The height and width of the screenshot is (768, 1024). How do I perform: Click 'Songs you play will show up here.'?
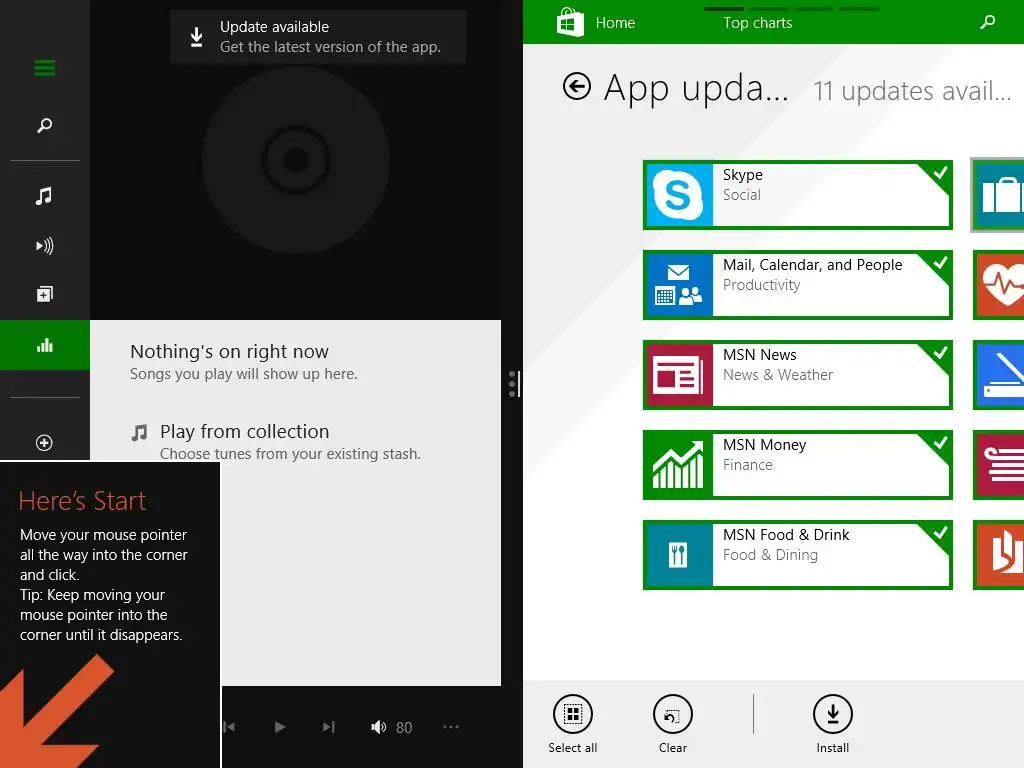[x=244, y=374]
